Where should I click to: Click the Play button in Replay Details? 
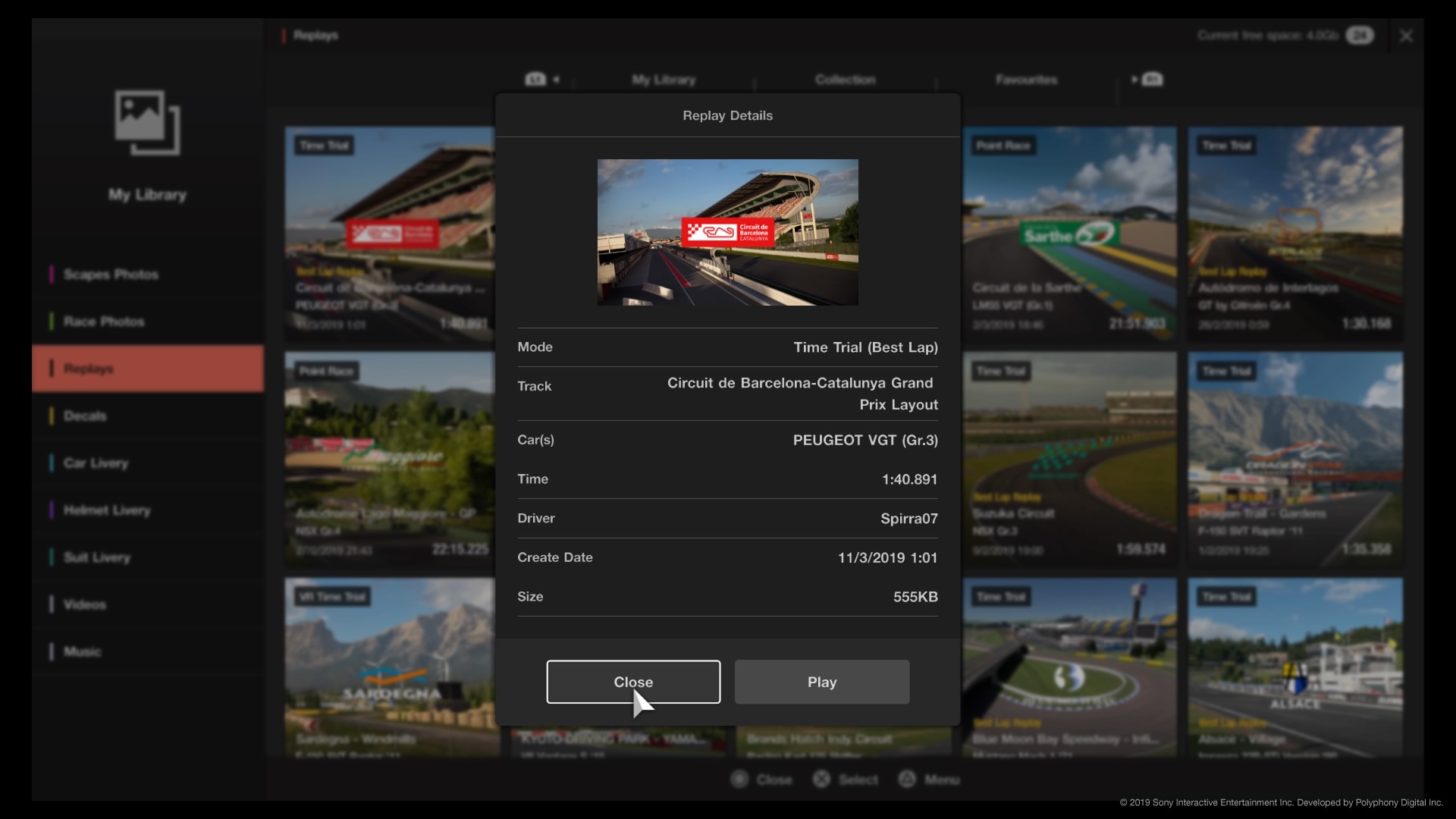pyautogui.click(x=822, y=681)
